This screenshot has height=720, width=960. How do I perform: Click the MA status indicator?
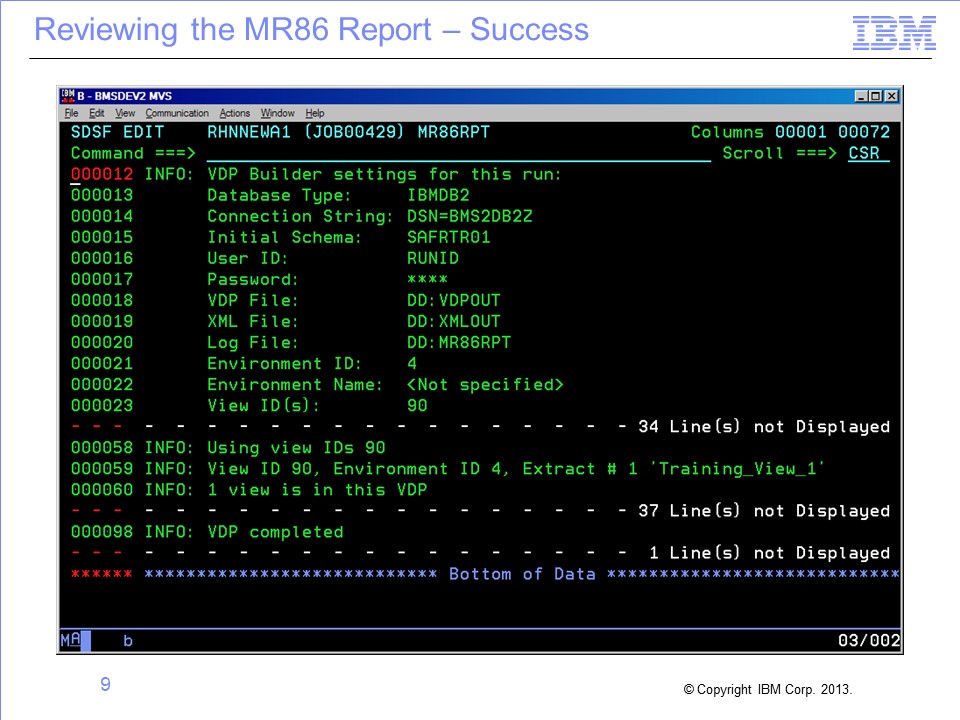coord(70,640)
